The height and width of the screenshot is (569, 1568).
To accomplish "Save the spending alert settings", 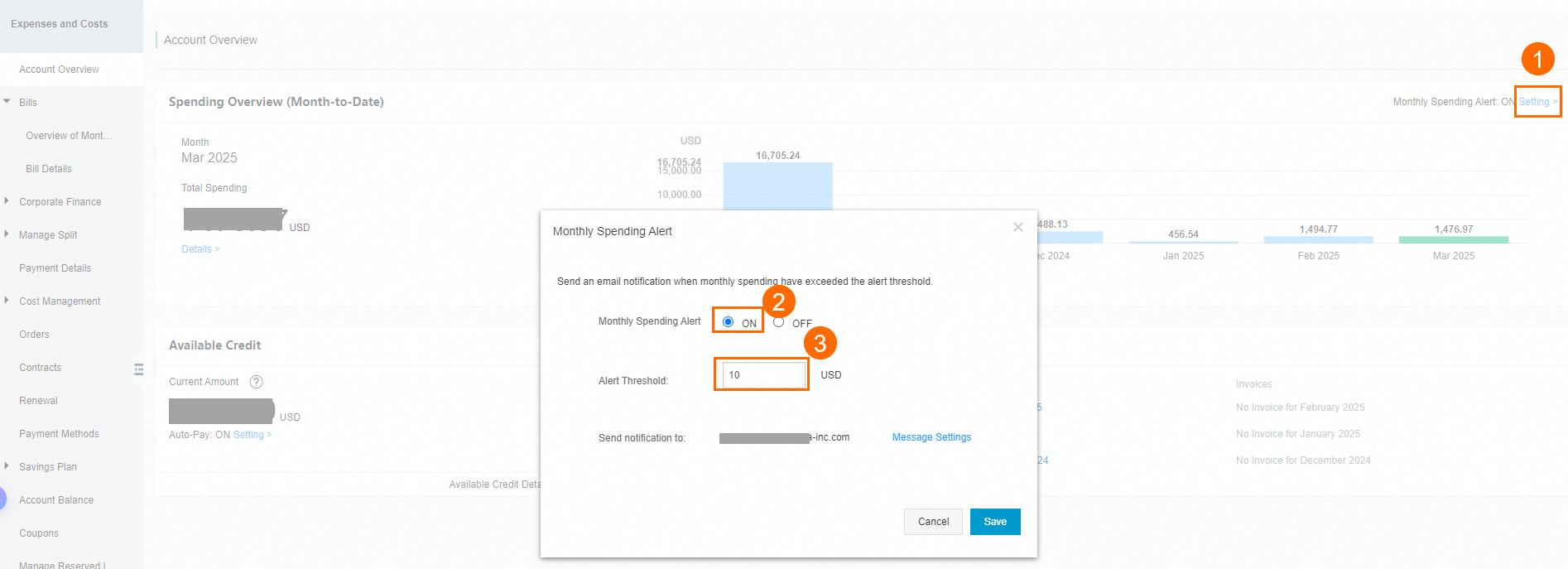I will [995, 522].
